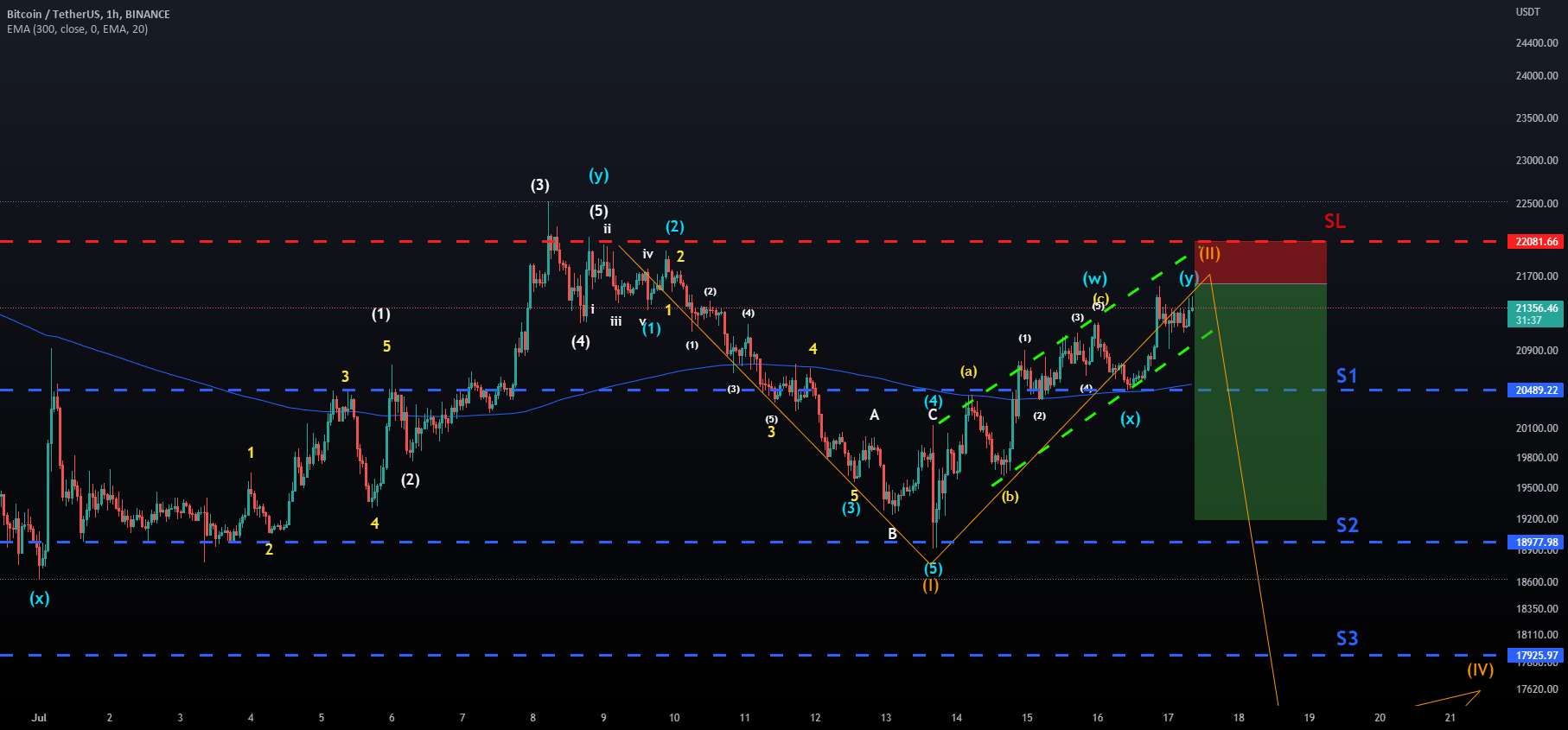Screen dimensions: 1568x730
Task: Click the orange (I) wave label
Action: click(930, 586)
